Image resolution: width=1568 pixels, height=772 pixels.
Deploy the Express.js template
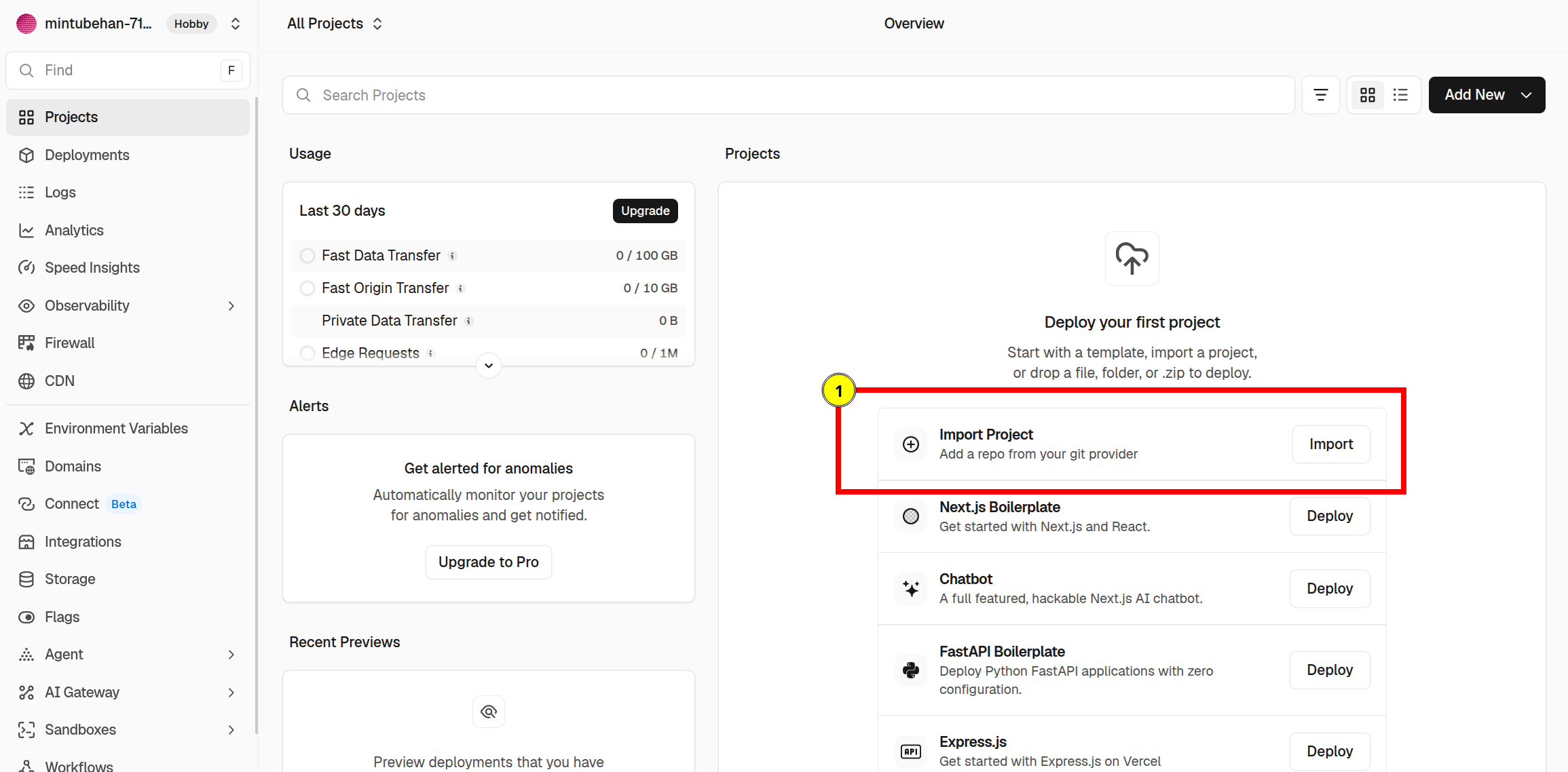pyautogui.click(x=1330, y=752)
